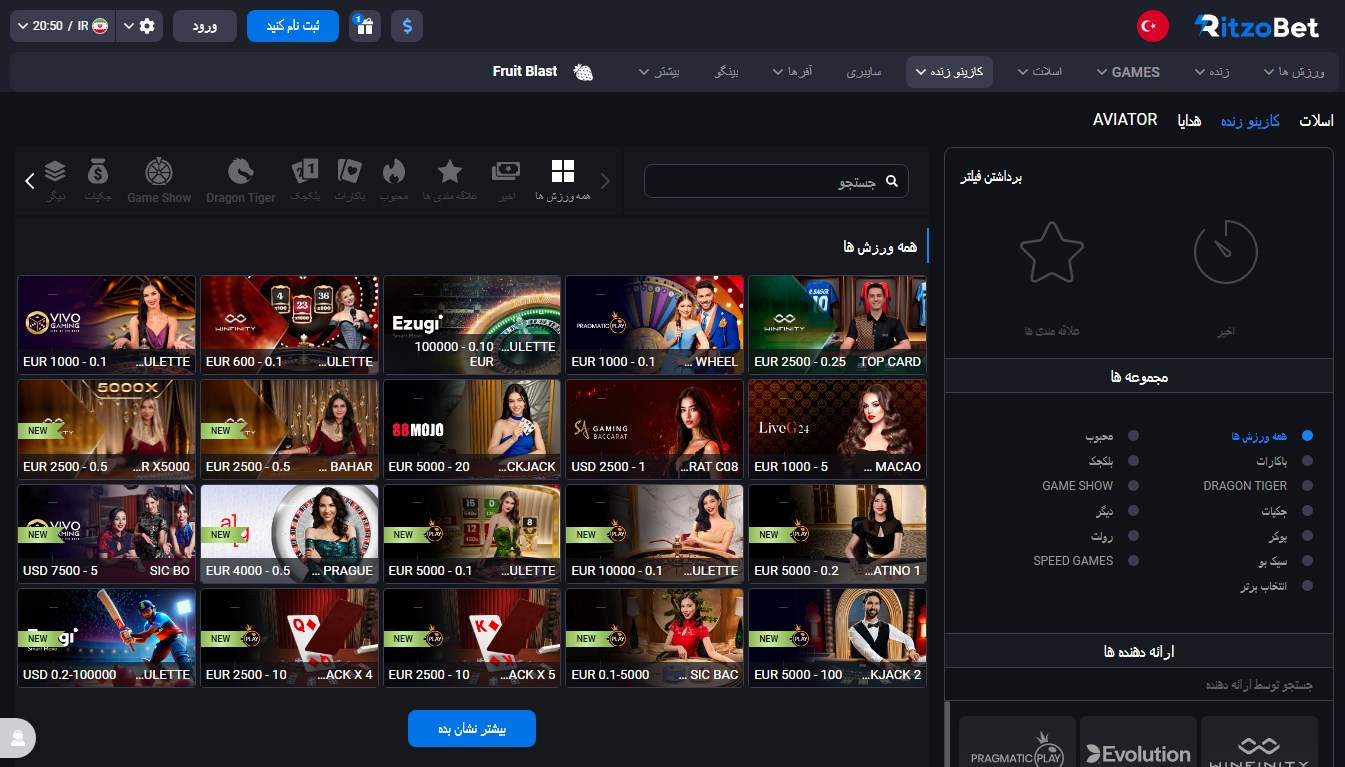Select the رولت radio option
This screenshot has width=1345, height=767.
click(1132, 536)
